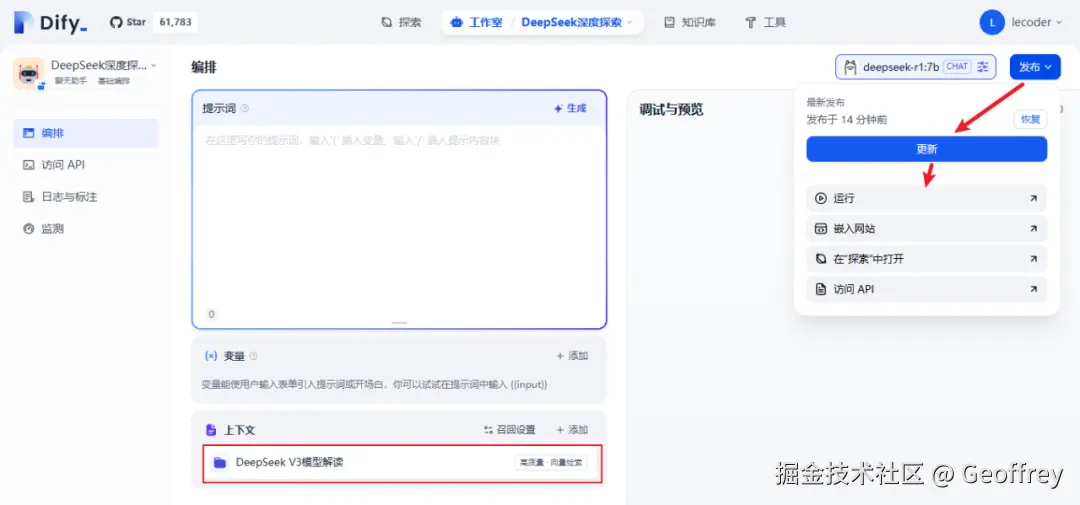The width and height of the screenshot is (1080, 505).
Task: Click the folder icon of DeepSeek V3模型解读
Action: (x=220, y=463)
